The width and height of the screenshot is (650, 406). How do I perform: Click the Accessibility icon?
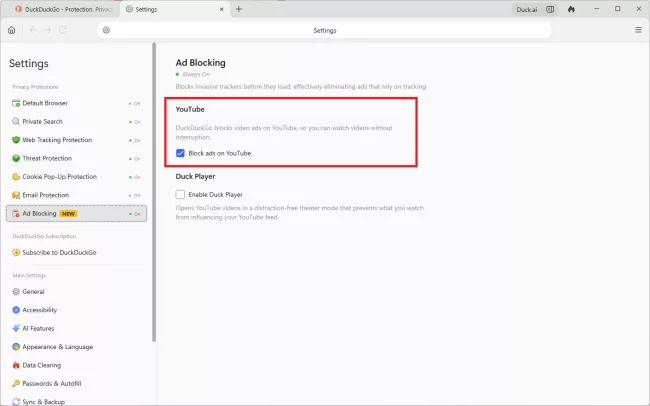tap(16, 310)
